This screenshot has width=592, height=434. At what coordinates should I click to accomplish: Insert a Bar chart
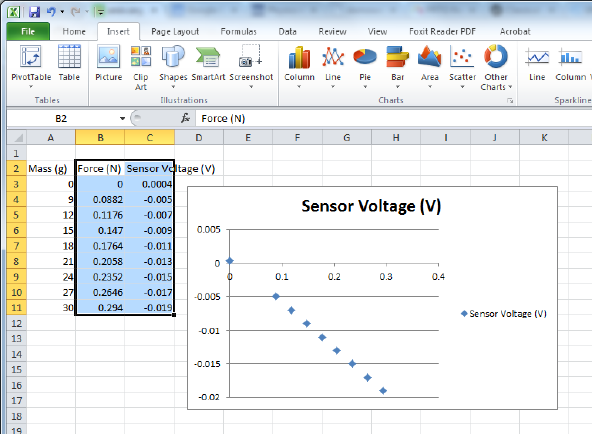(398, 67)
